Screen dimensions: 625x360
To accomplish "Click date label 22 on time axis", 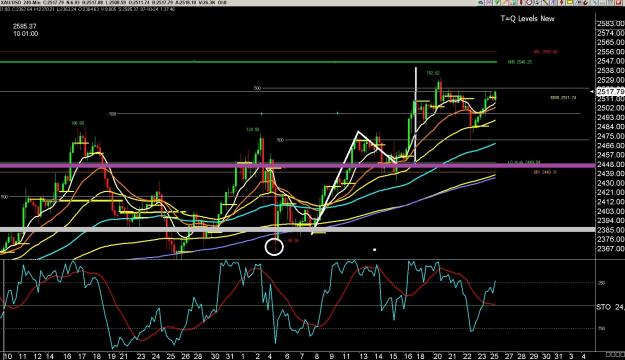I will [467, 356].
